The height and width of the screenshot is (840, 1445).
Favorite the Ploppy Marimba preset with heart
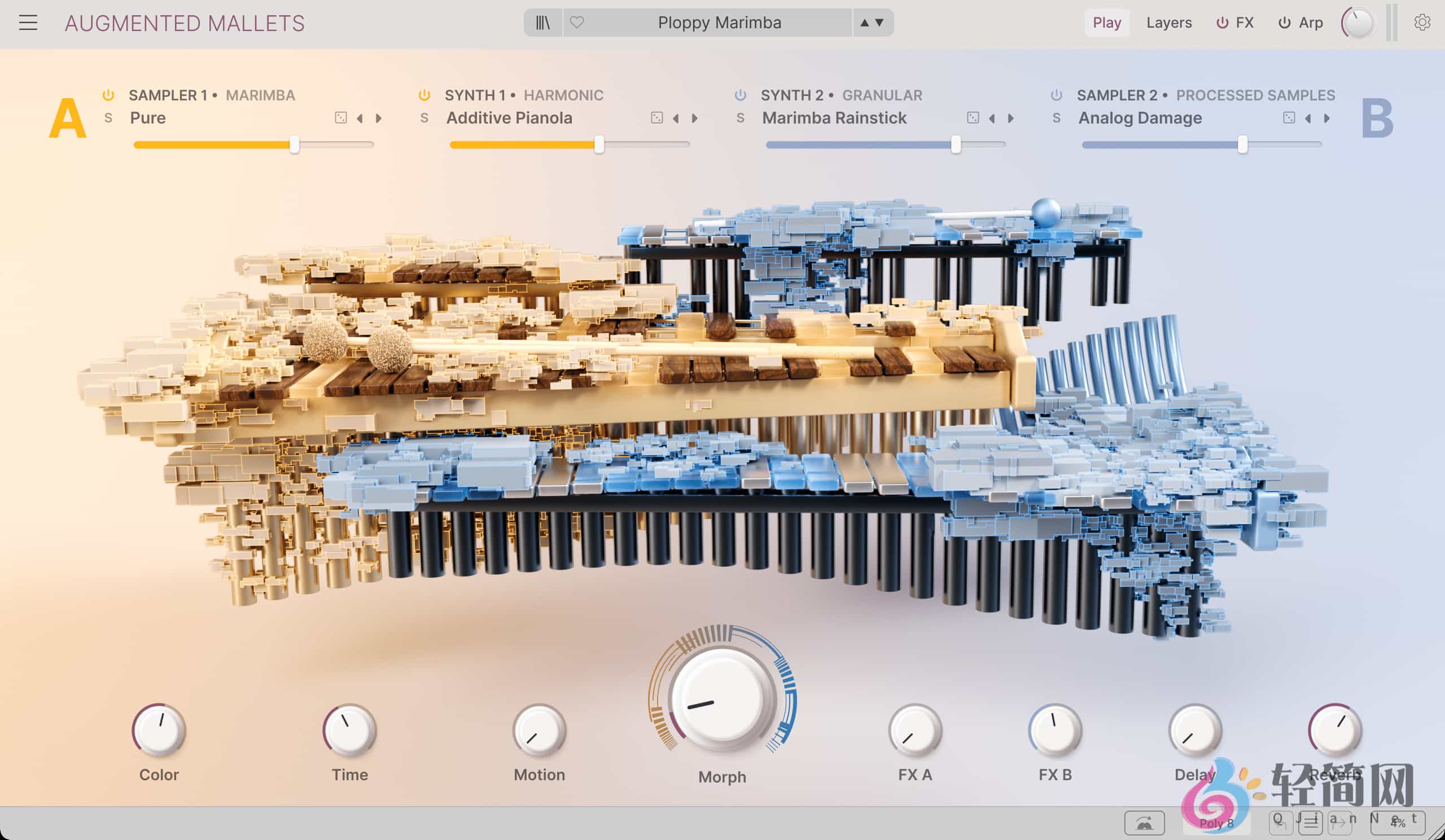coord(577,23)
